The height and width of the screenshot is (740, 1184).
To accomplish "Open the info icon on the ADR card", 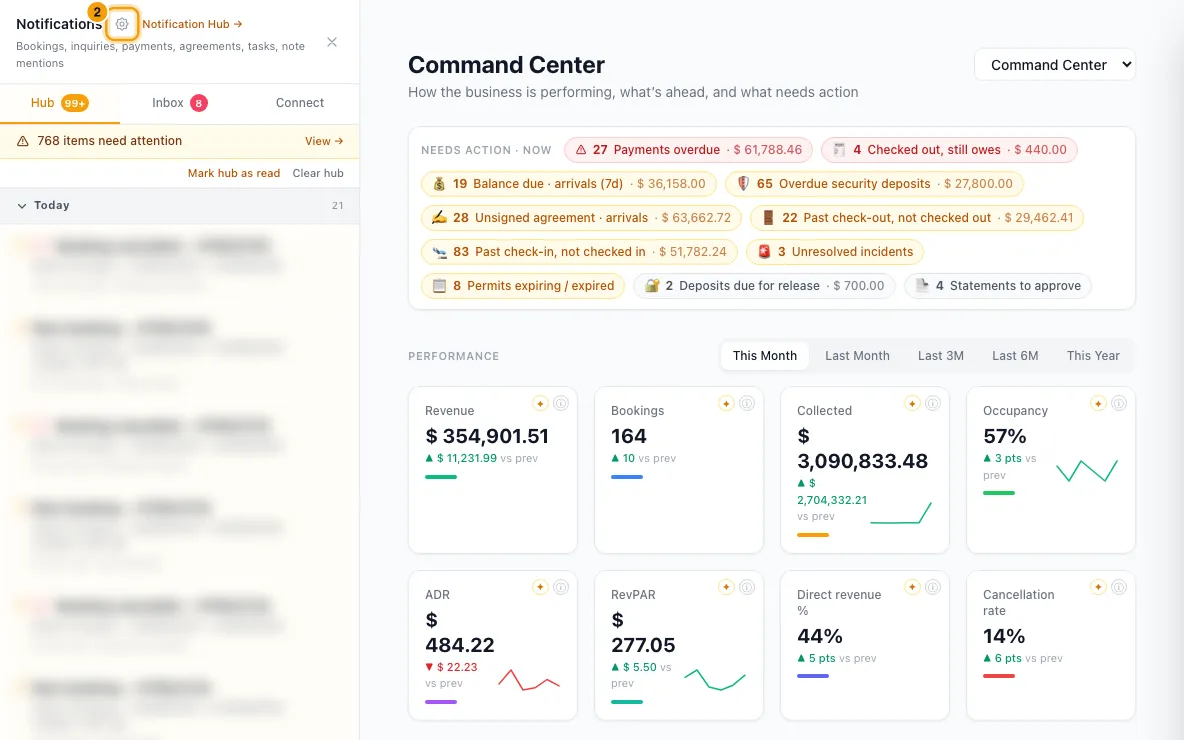I will [x=560, y=587].
